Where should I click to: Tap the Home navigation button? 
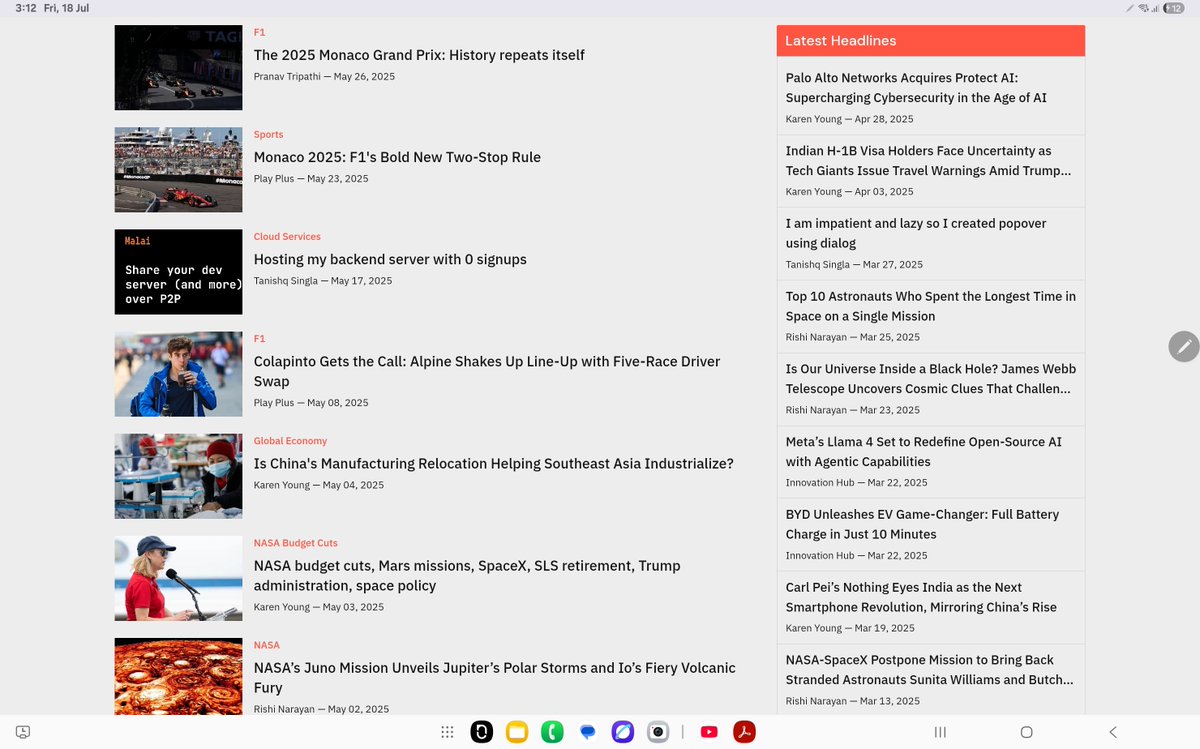point(1026,732)
